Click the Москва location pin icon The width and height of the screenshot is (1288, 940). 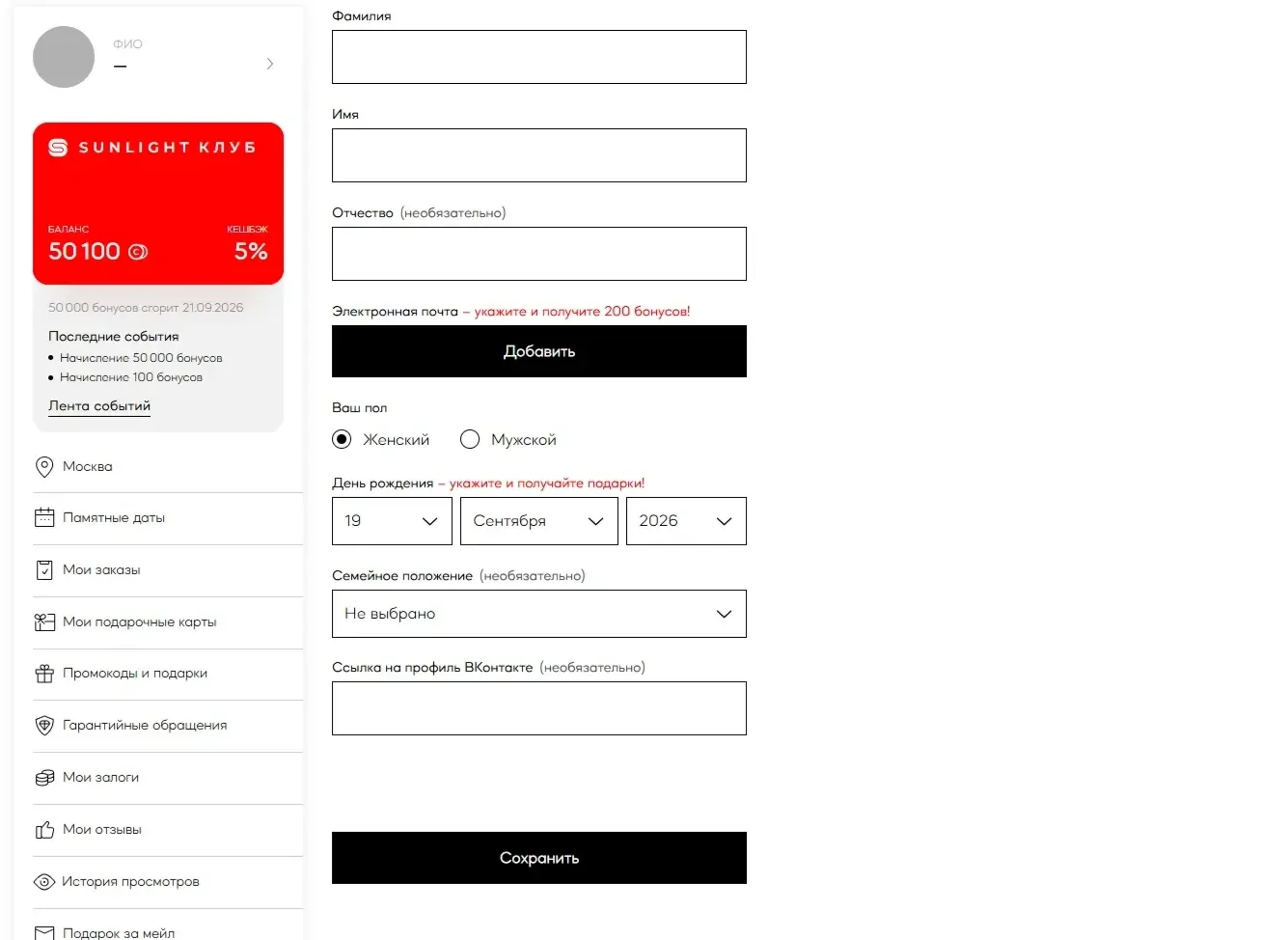point(44,467)
